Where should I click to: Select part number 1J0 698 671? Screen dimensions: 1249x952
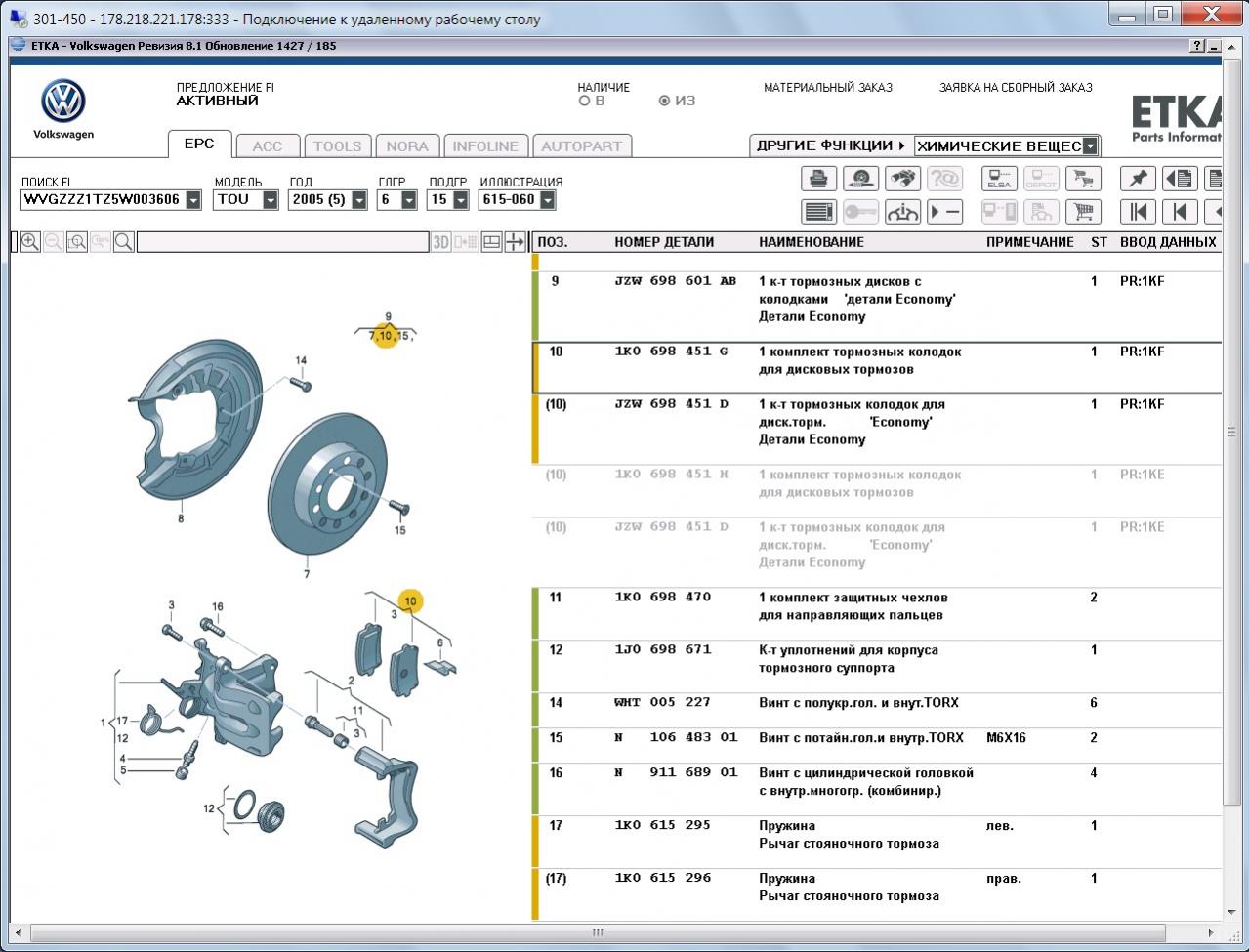pos(663,650)
